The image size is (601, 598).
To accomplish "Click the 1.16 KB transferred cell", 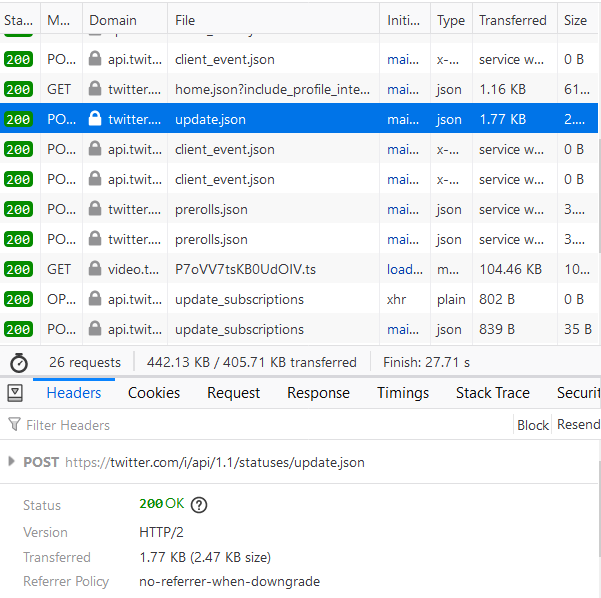I will pyautogui.click(x=502, y=89).
